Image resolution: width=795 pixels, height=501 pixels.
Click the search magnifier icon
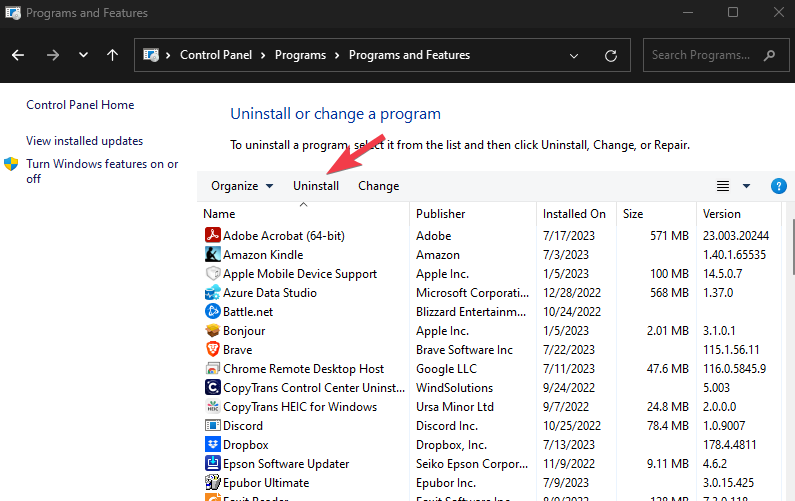tap(770, 55)
